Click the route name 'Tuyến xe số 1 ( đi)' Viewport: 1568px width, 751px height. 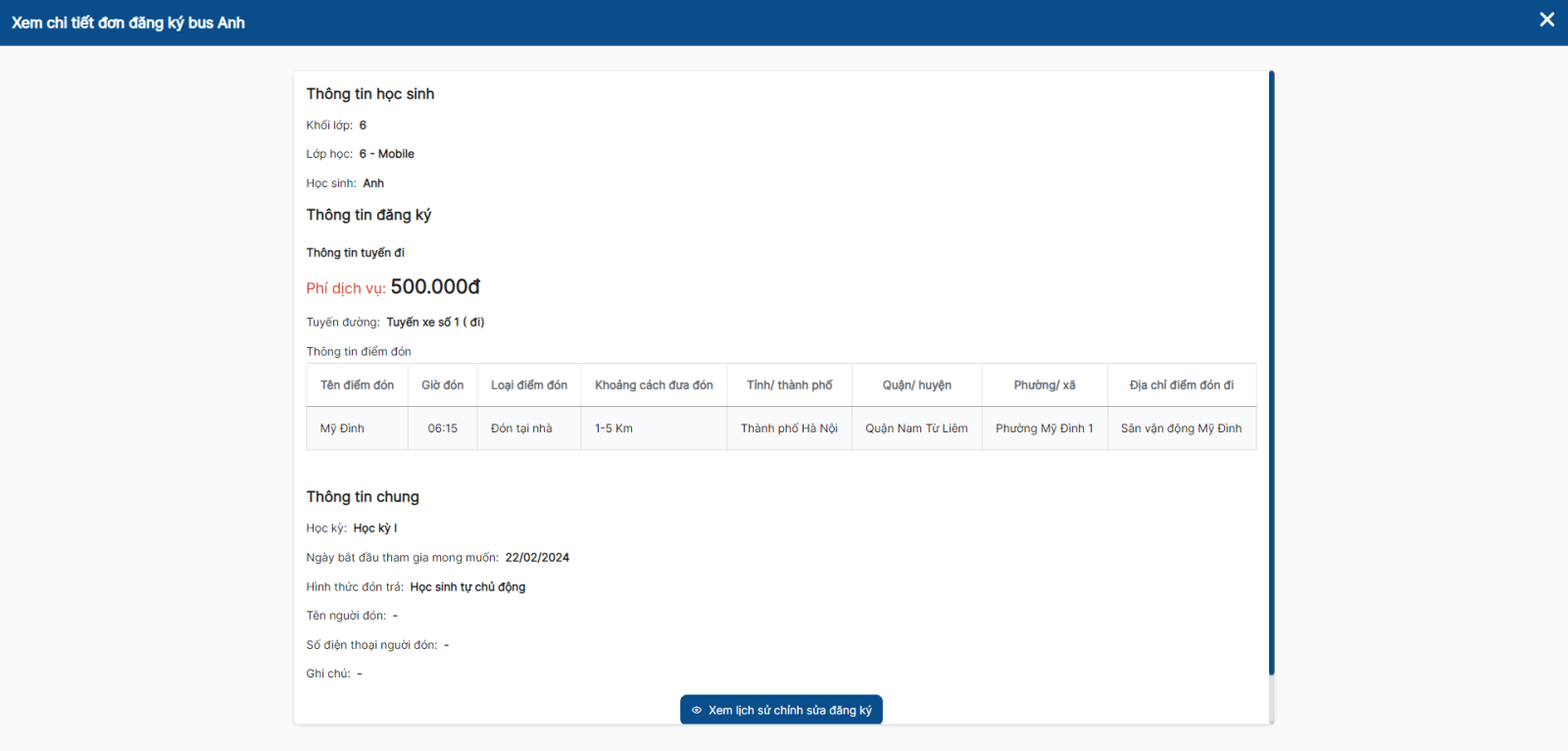[435, 322]
